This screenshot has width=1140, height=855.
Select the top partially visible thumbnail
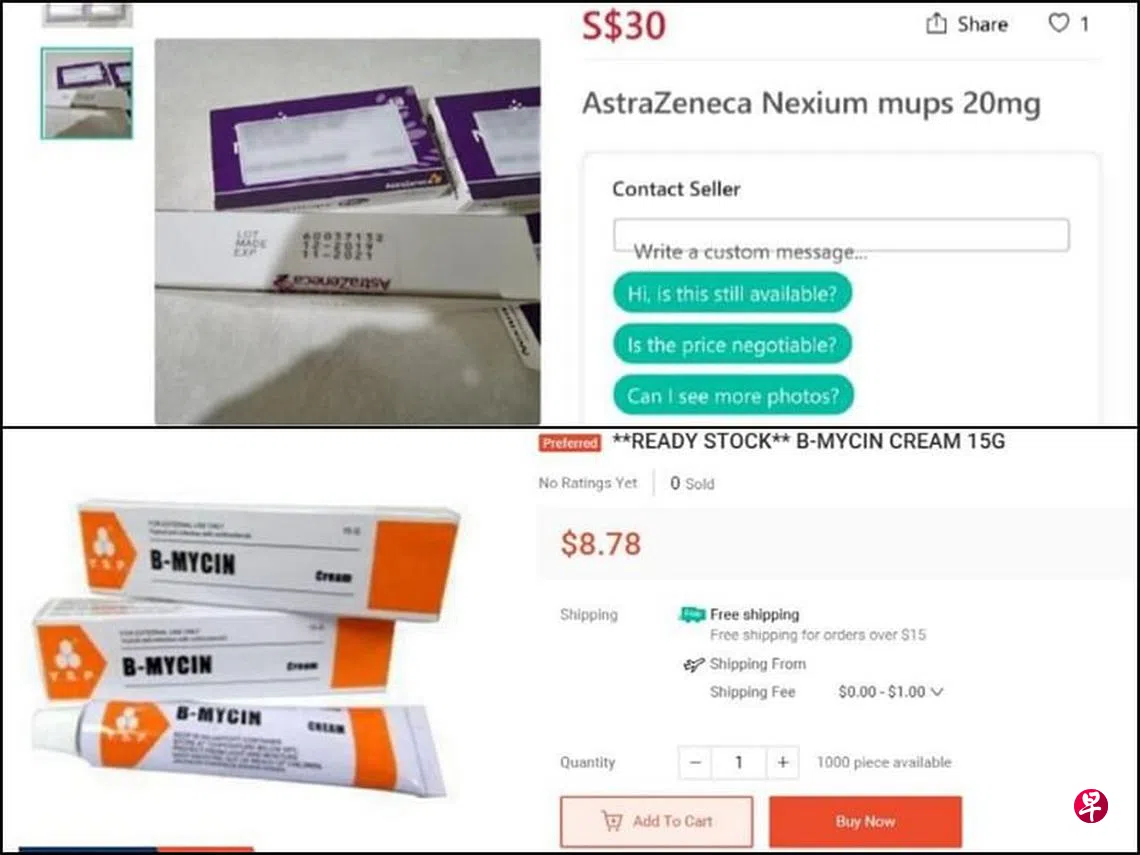(x=87, y=14)
